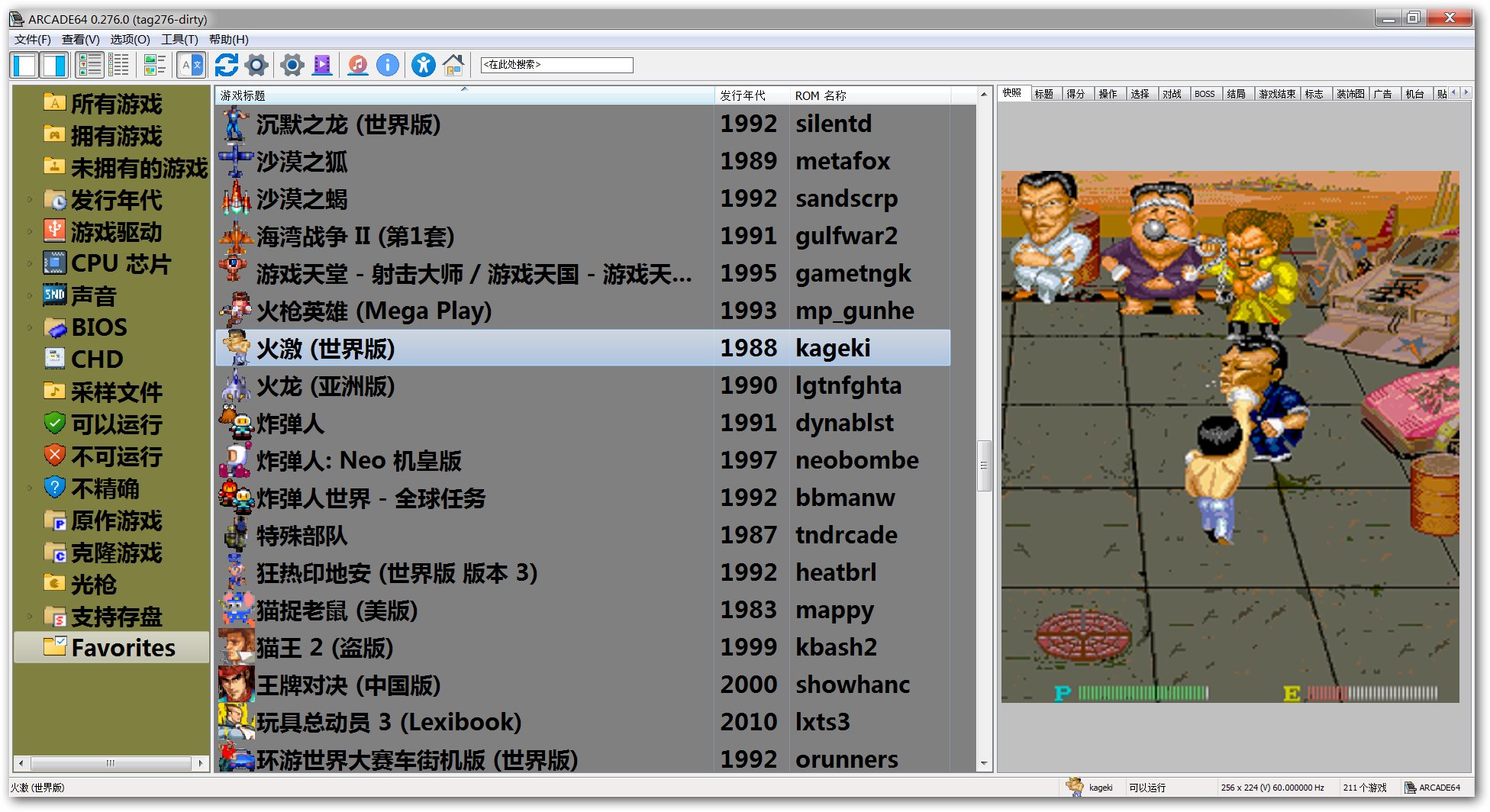The height and width of the screenshot is (812, 1490).
Task: Open the blue-center gear options icon
Action: tap(292, 66)
